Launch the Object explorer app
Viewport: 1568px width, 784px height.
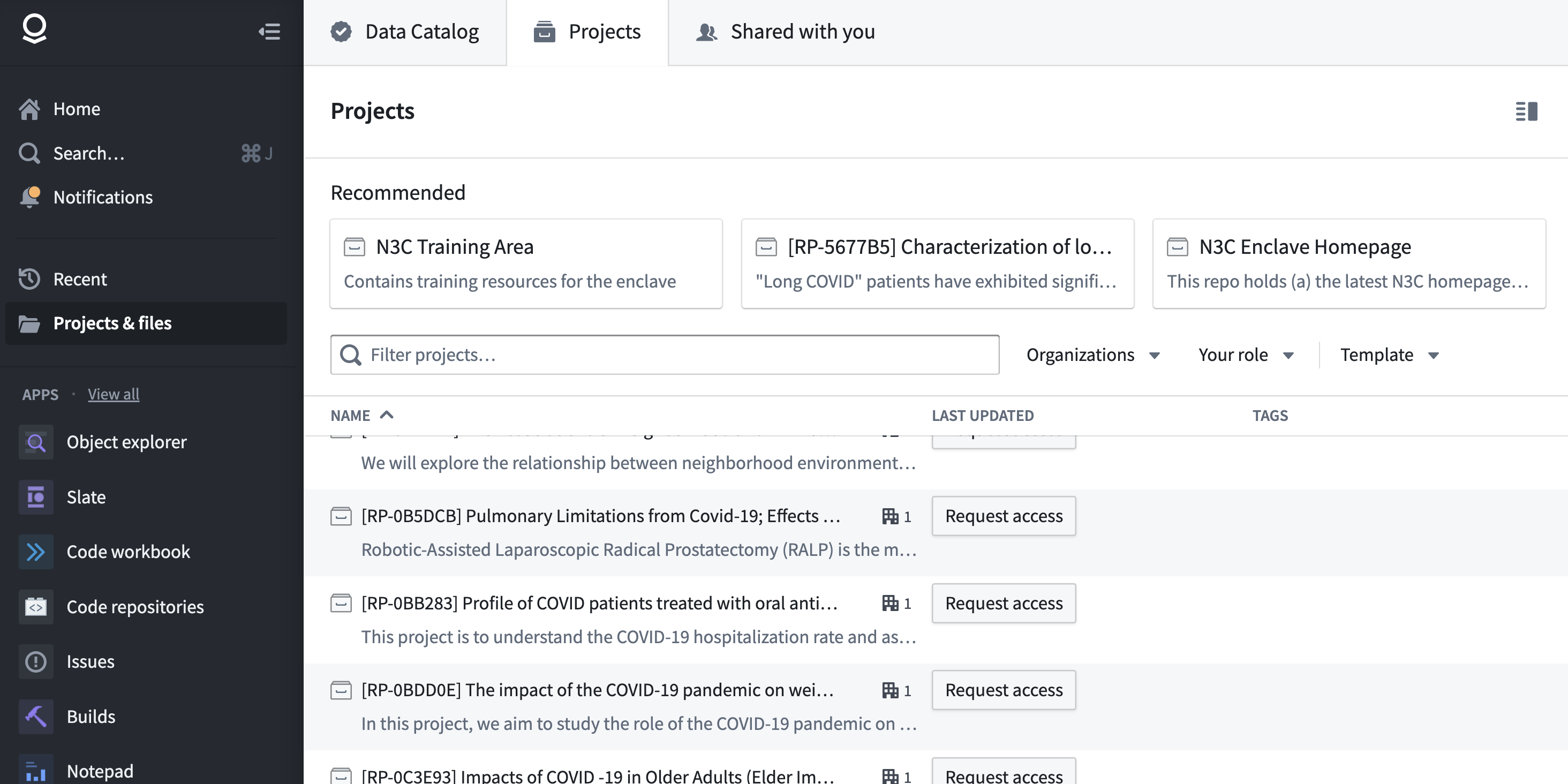pyautogui.click(x=126, y=442)
